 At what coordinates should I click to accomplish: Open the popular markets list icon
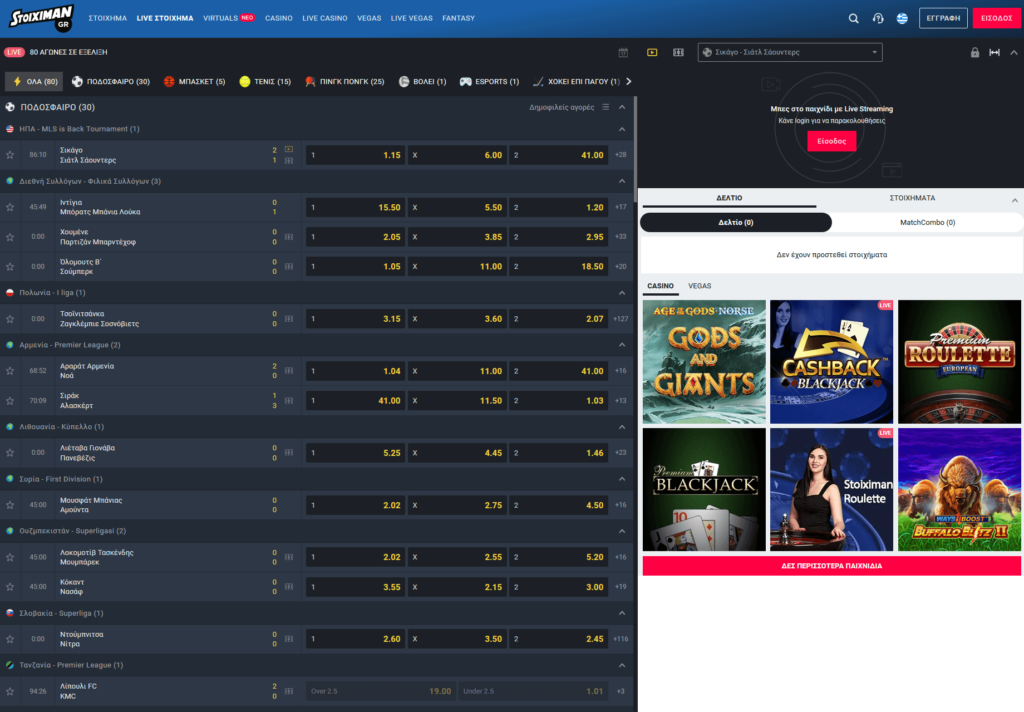coord(605,107)
